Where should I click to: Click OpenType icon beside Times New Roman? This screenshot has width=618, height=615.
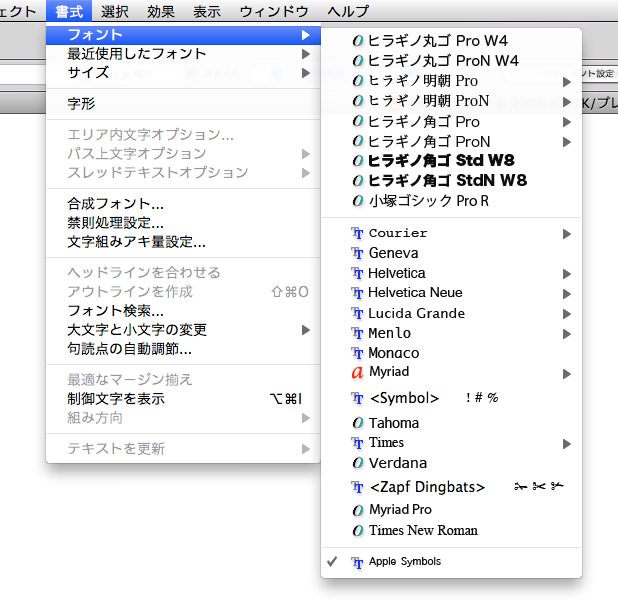pos(357,531)
